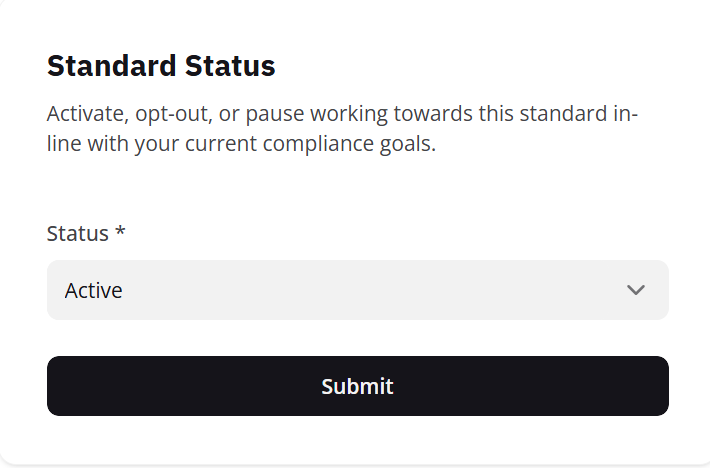The height and width of the screenshot is (468, 710).
Task: Click the Standard Status heading
Action: point(161,66)
